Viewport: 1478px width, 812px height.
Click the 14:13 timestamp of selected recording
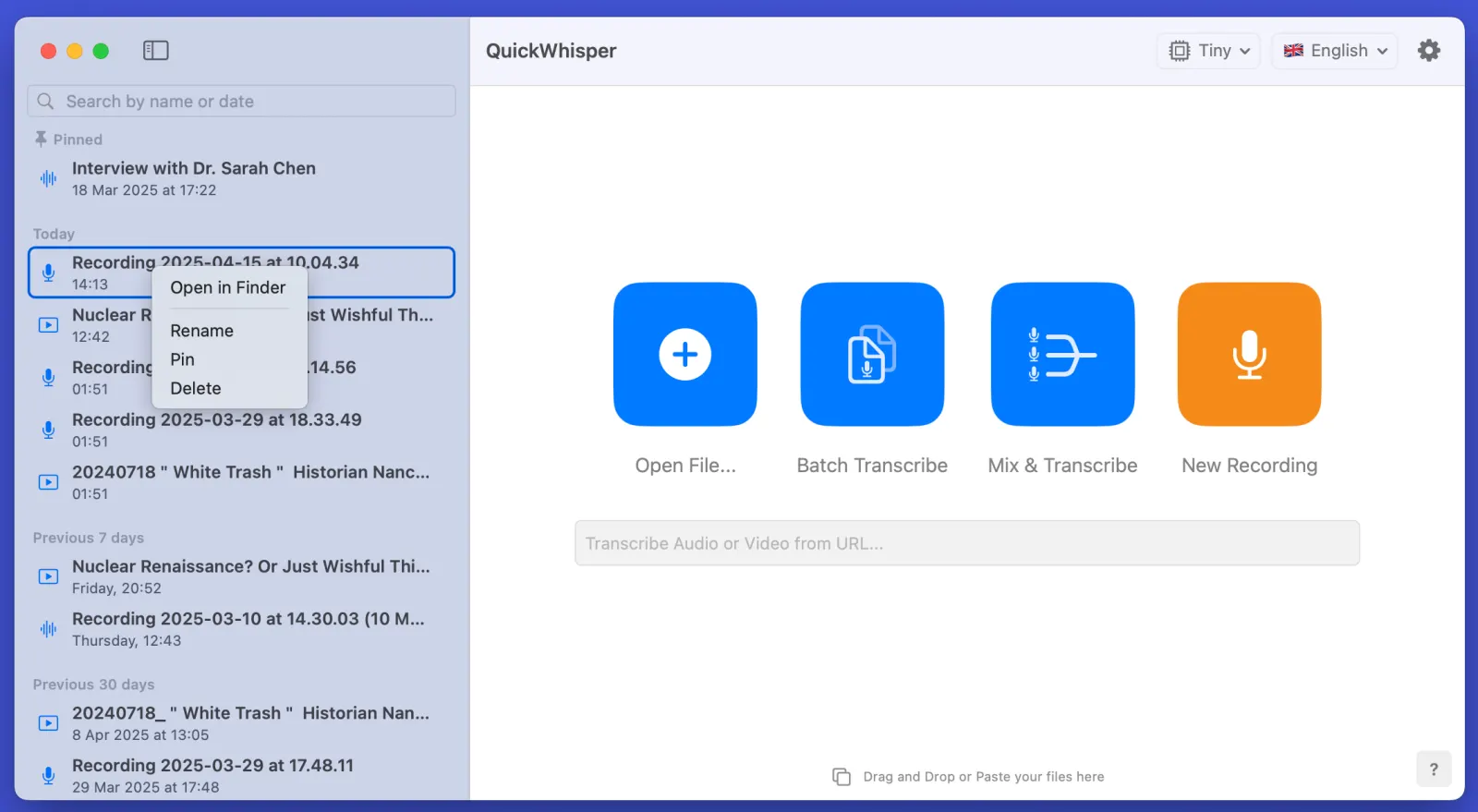[90, 285]
